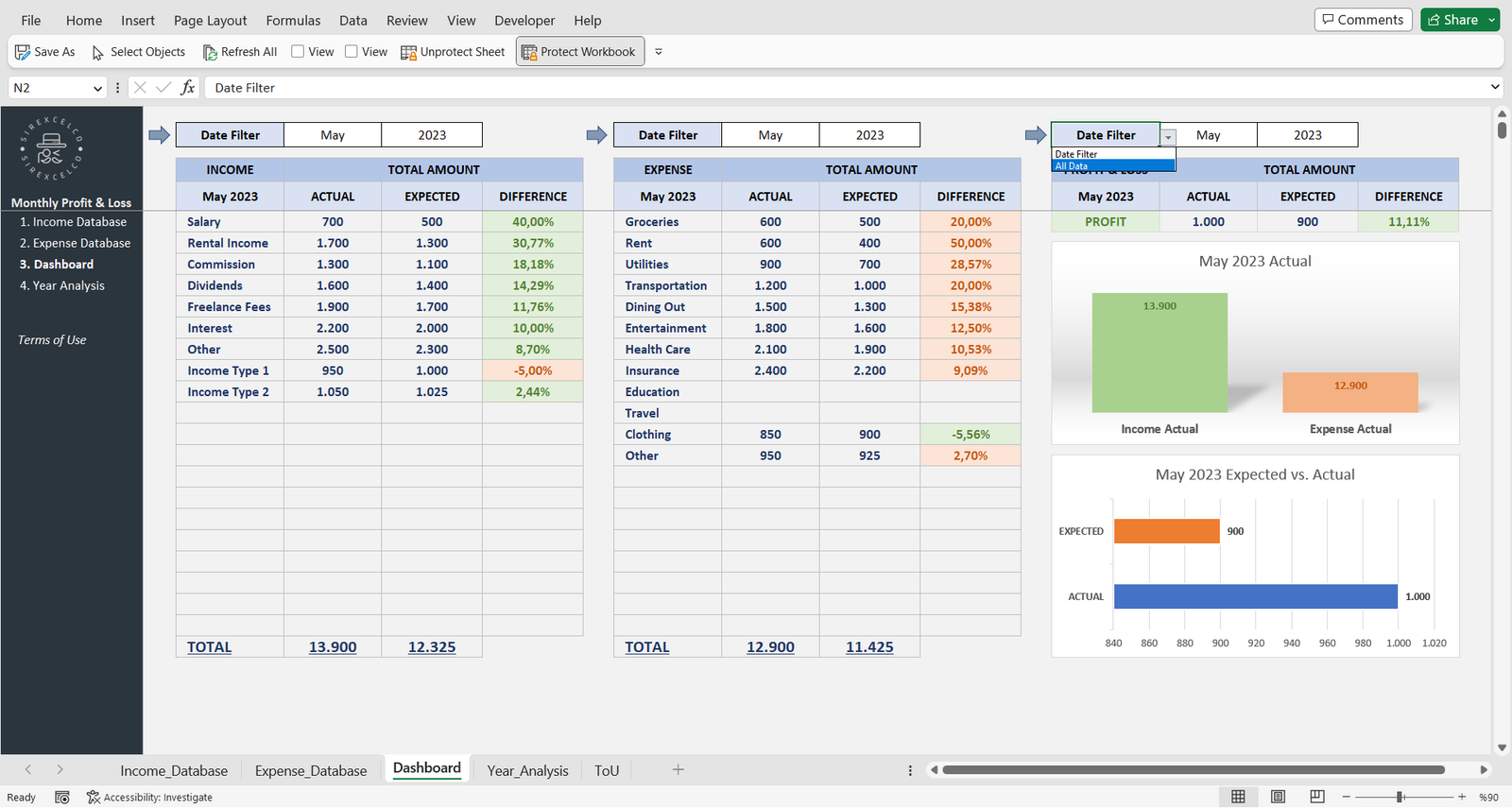Viewport: 1512px width, 808px height.
Task: Open Accessibility Investigate in the status bar
Action: [149, 797]
